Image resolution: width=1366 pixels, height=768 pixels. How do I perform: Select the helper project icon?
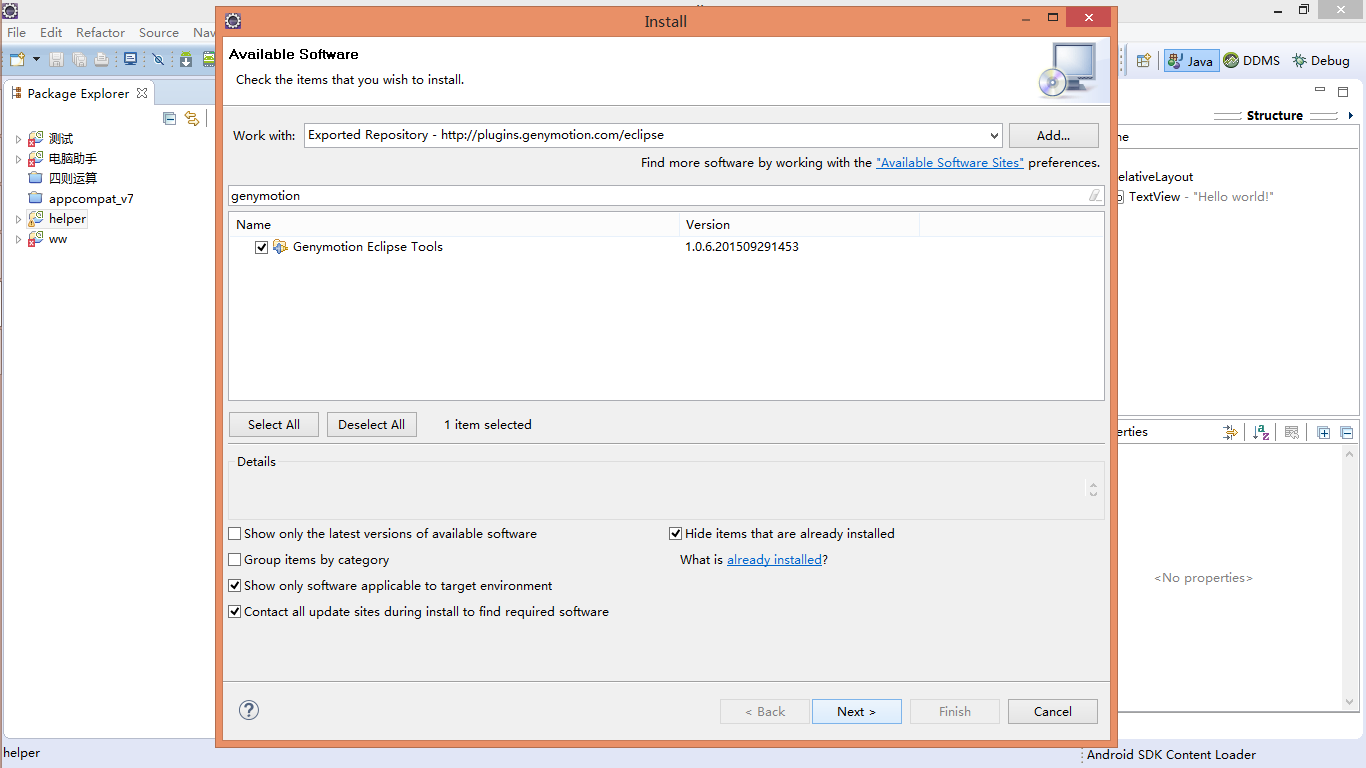36,219
